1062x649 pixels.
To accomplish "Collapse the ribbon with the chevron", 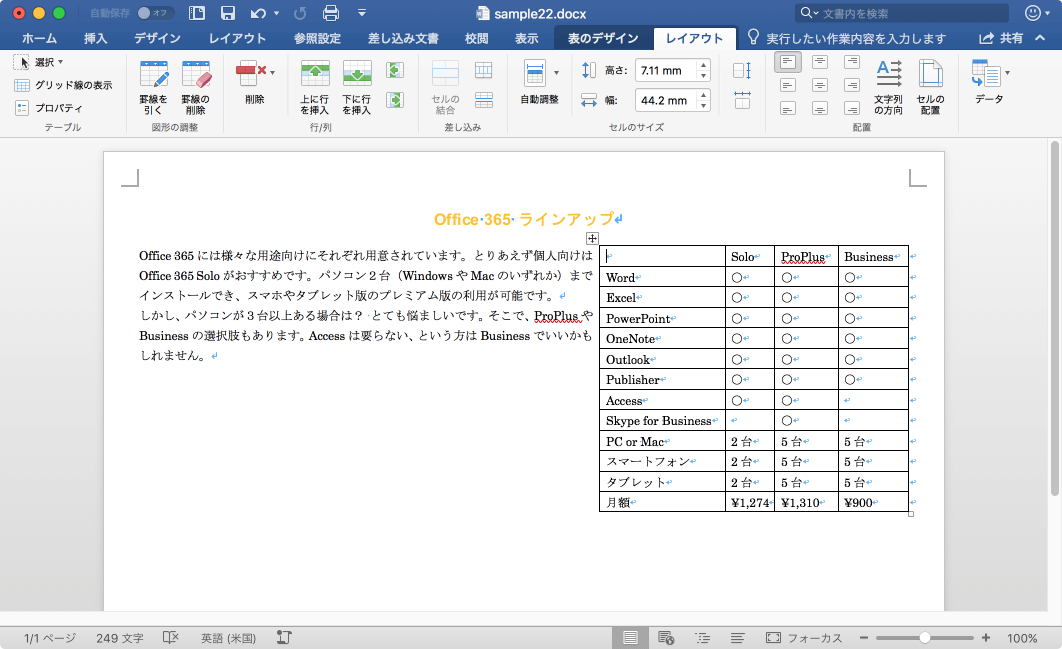I will tap(1040, 38).
